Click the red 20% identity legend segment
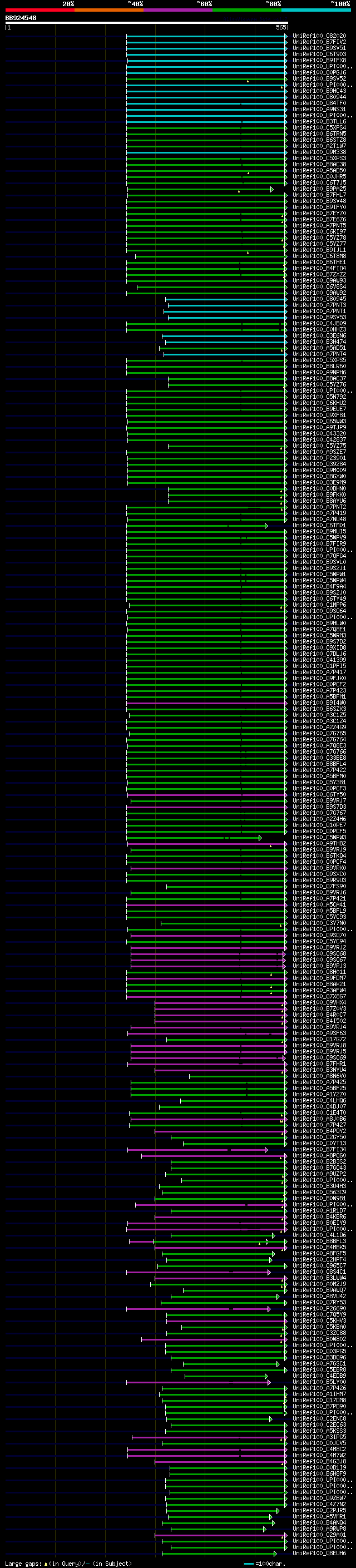Screen dimensions: 356x1568 39,10
